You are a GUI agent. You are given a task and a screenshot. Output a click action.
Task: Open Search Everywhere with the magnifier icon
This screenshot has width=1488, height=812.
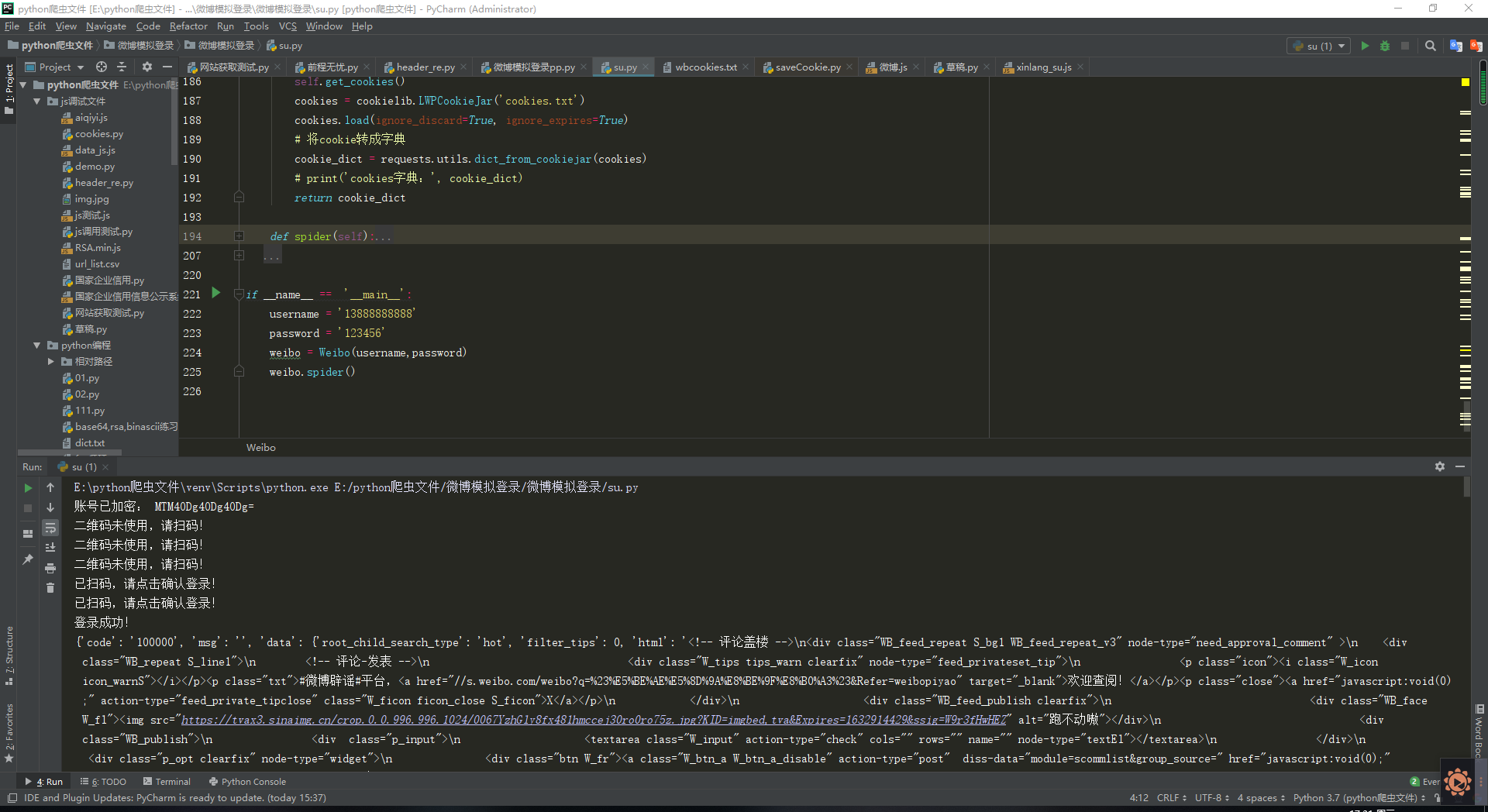coord(1431,46)
